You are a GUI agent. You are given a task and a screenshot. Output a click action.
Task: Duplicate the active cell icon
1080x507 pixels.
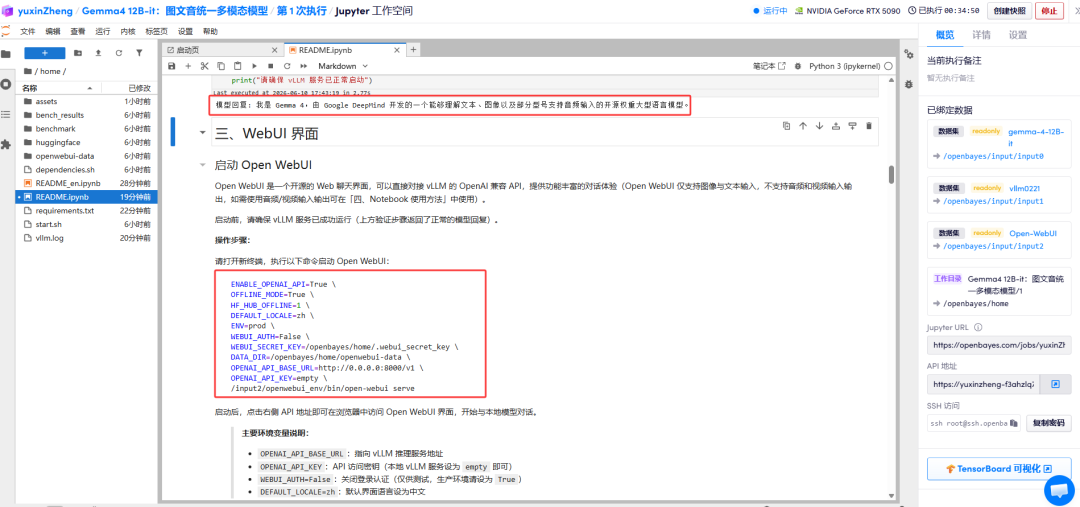pos(786,126)
